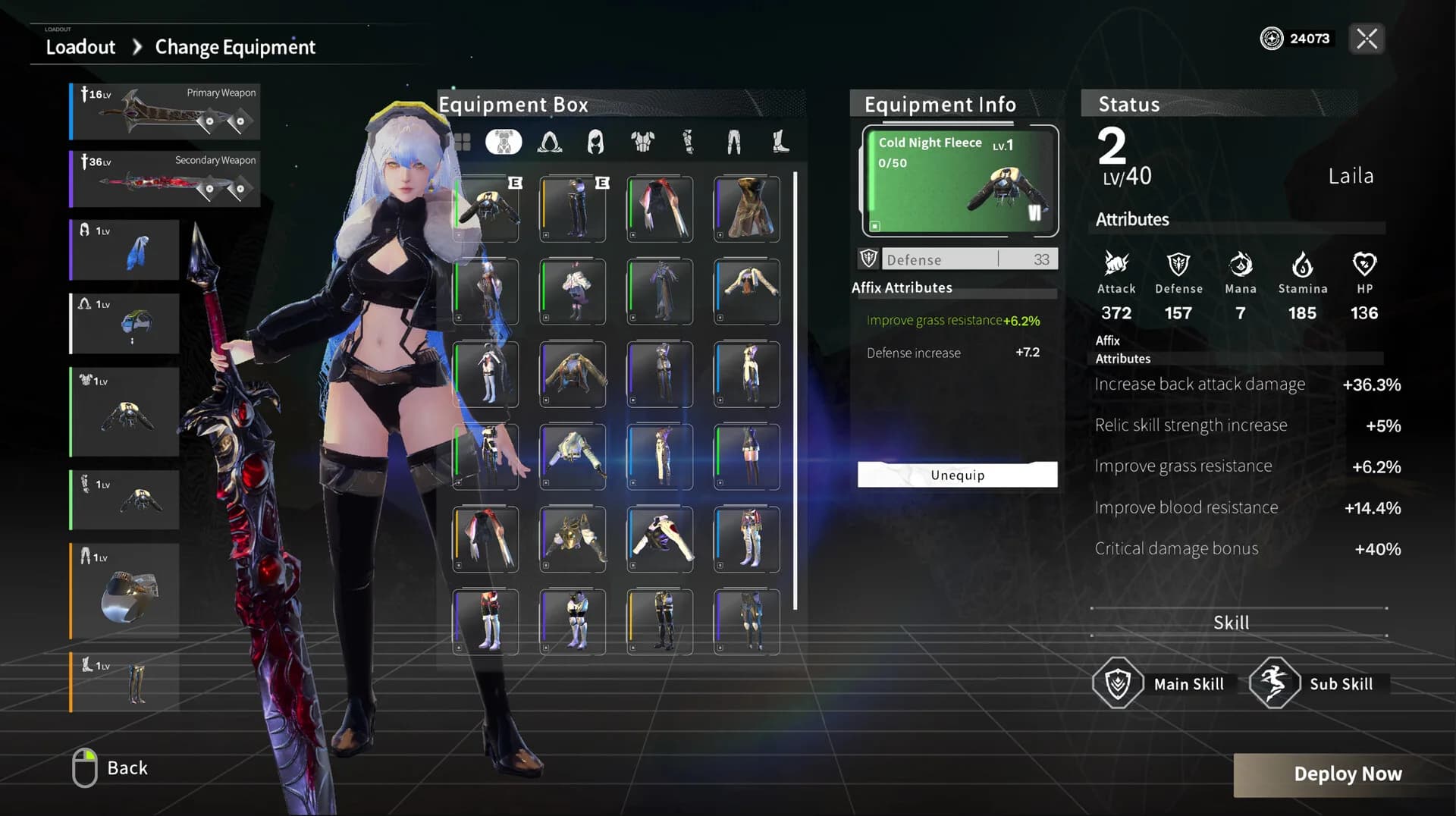
Task: Select the boots slot at left
Action: (124, 682)
